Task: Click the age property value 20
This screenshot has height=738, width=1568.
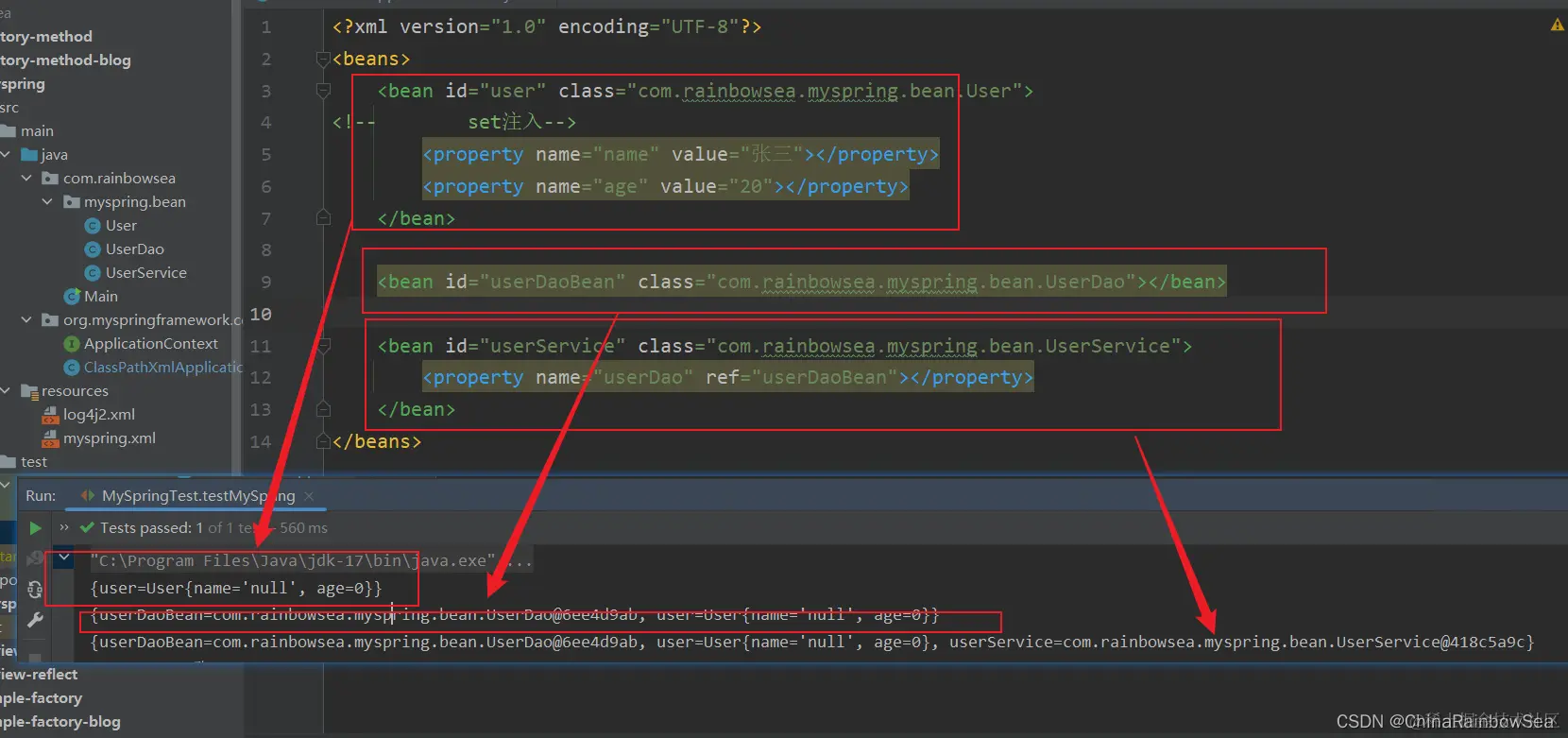Action: (751, 186)
